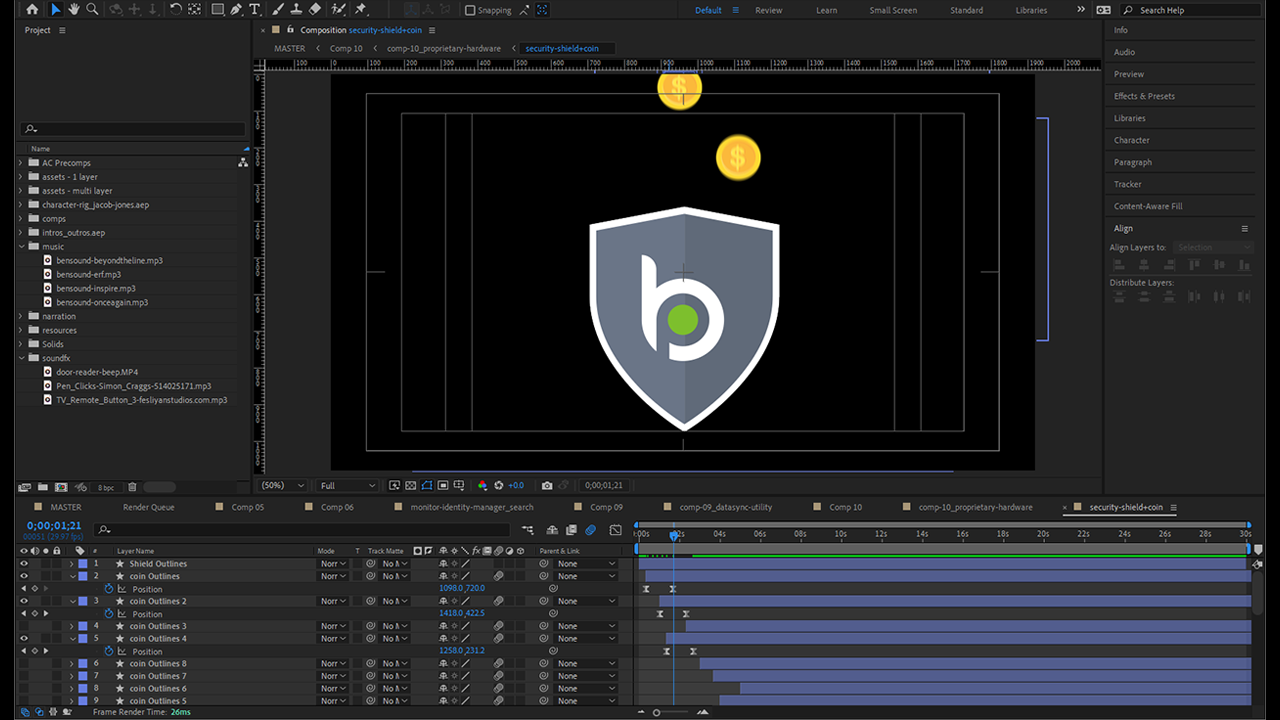Open the Review workspace
1280x720 pixels.
tap(768, 10)
